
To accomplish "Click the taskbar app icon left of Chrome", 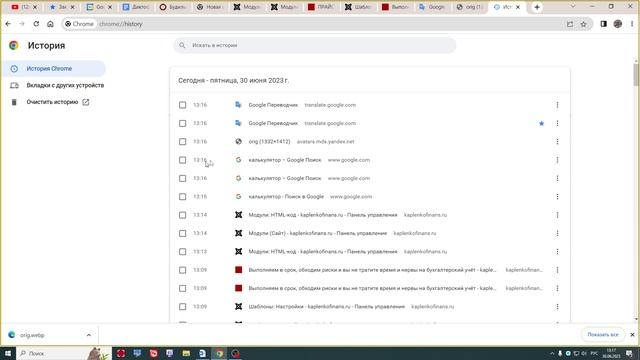I will pyautogui.click(x=202, y=353).
